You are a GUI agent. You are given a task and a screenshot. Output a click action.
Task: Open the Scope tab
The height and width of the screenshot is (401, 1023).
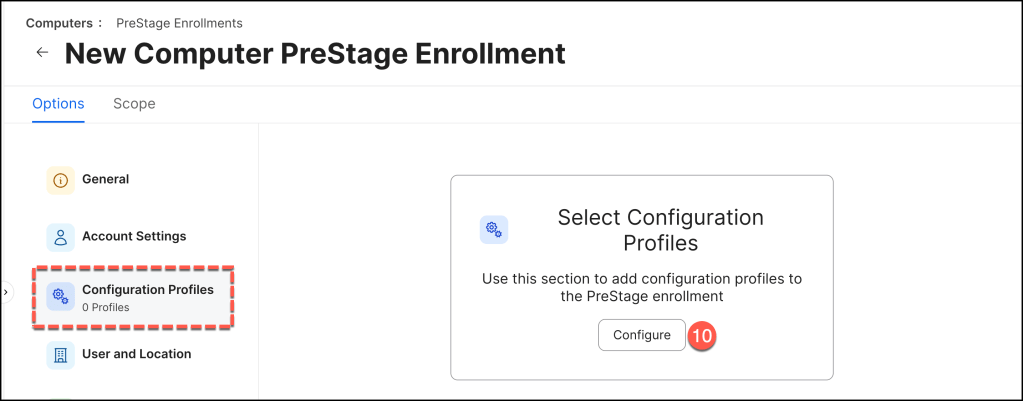(134, 104)
